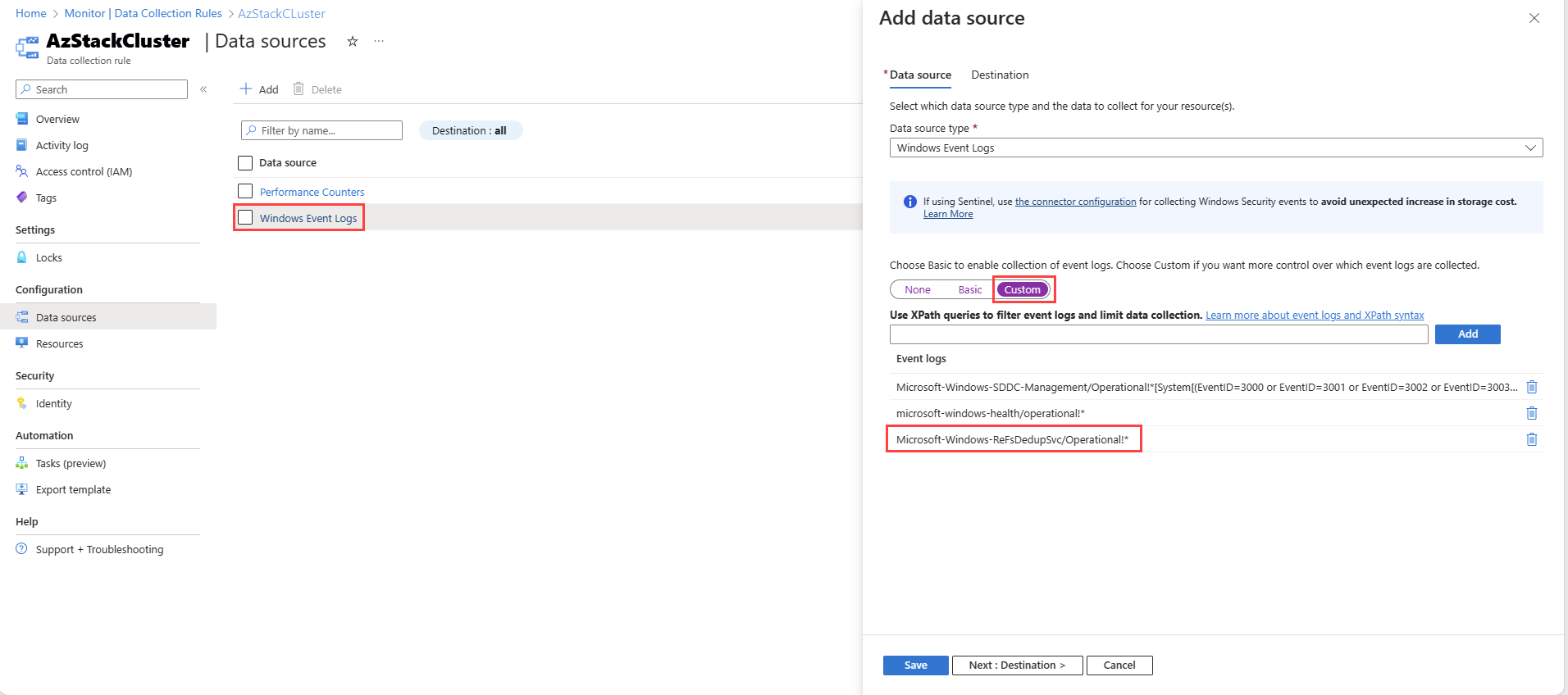
Task: Focus the XPath query input field
Action: (x=1159, y=334)
